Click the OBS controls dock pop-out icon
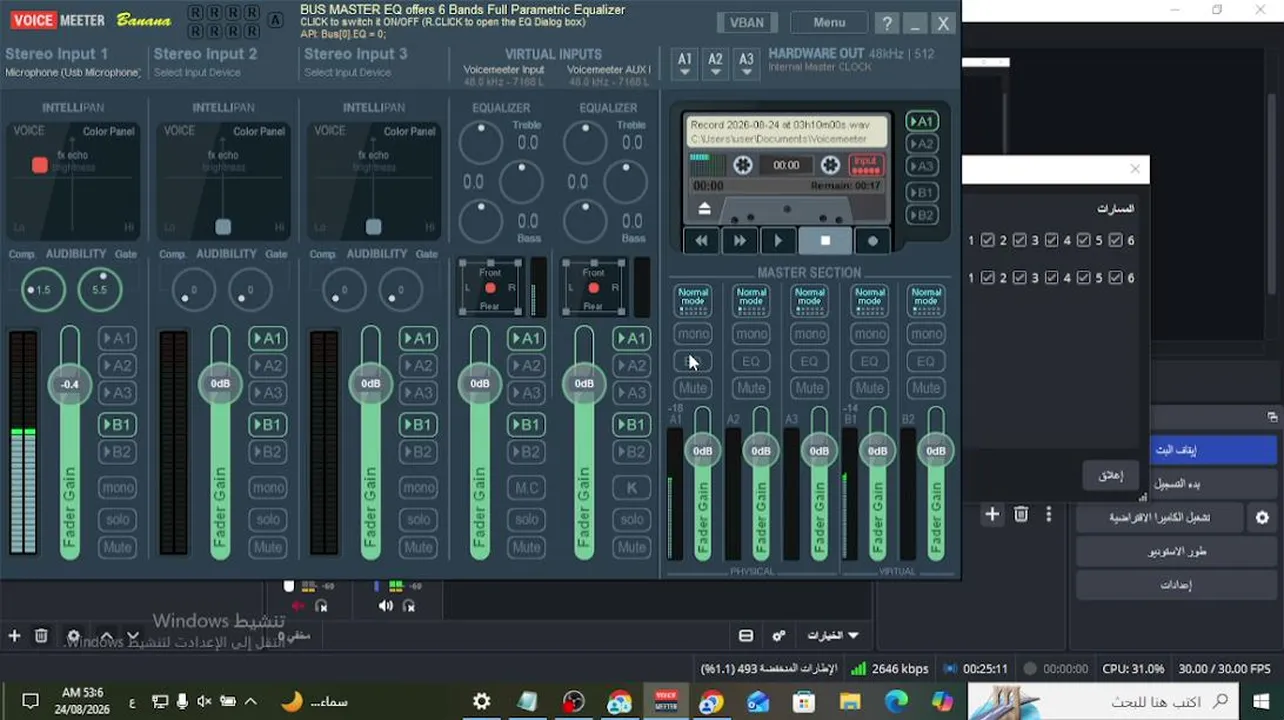1284x720 pixels. (x=1272, y=417)
